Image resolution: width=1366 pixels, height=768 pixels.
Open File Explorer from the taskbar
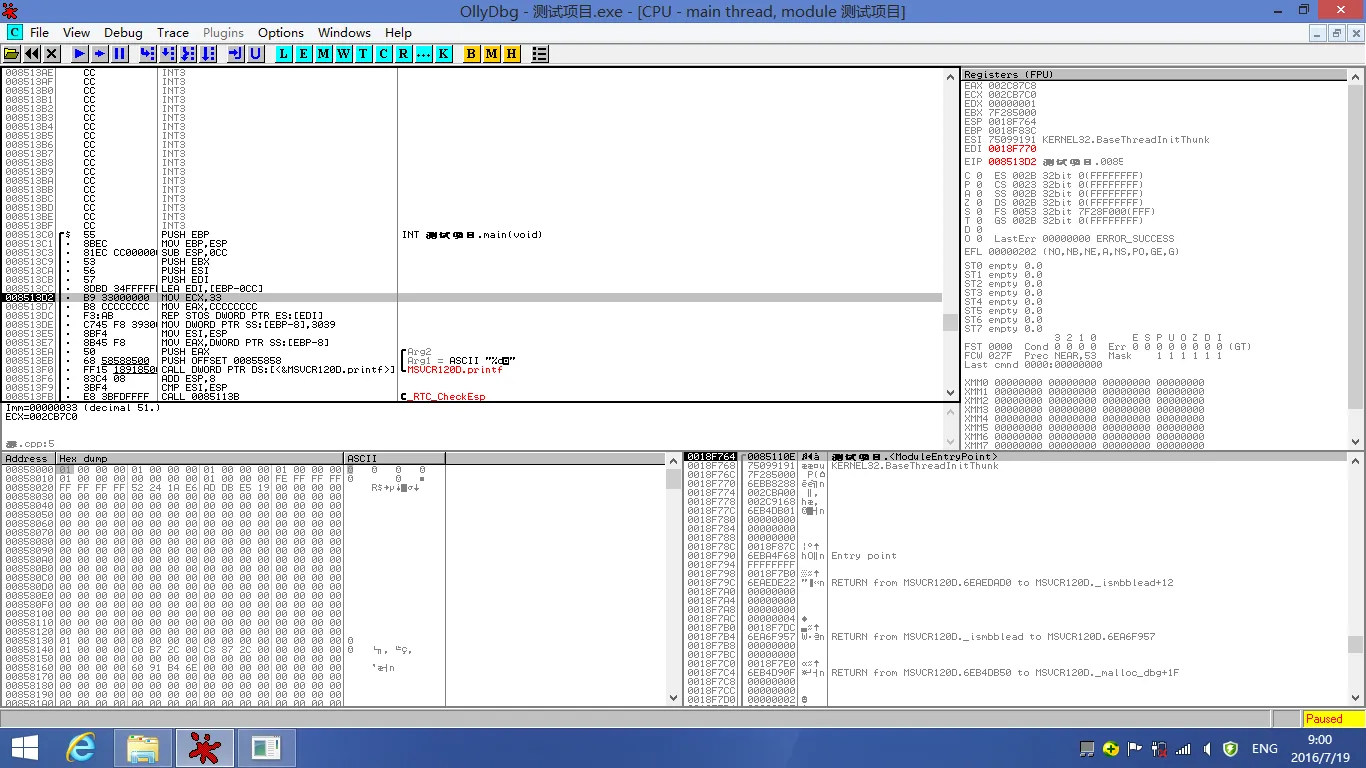(x=143, y=748)
